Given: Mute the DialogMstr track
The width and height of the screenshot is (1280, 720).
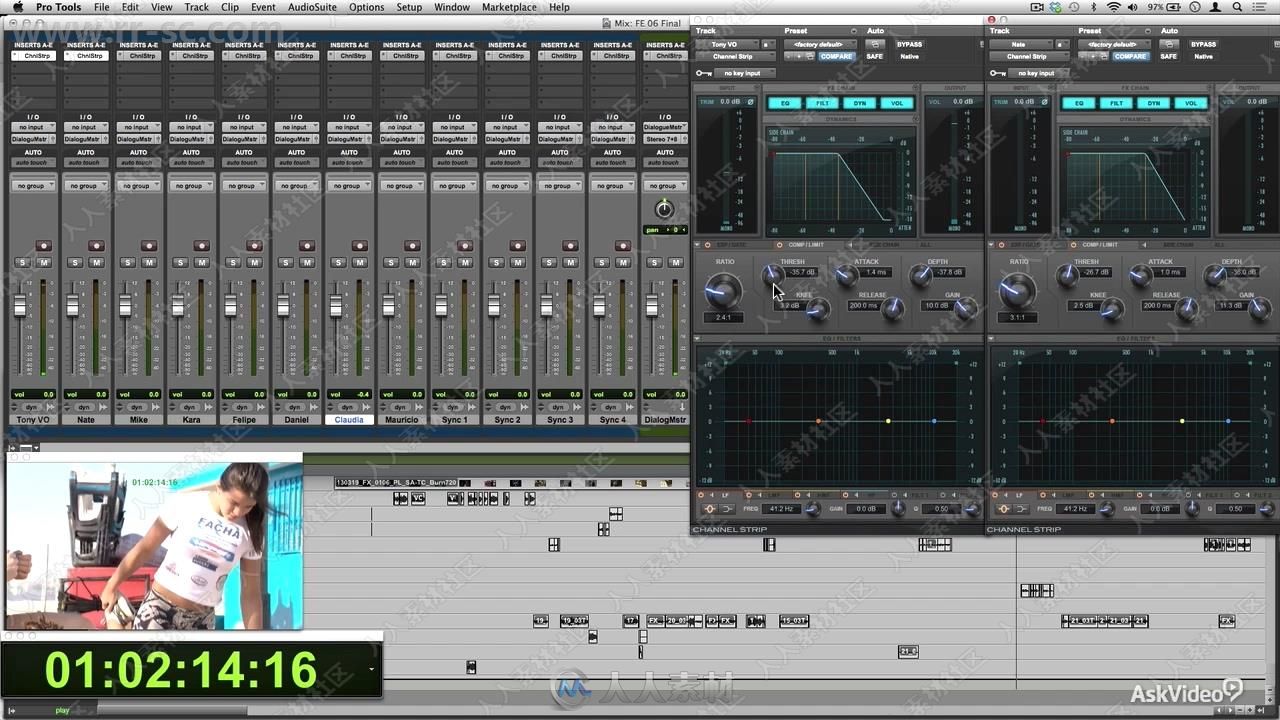Looking at the screenshot, I should point(676,262).
